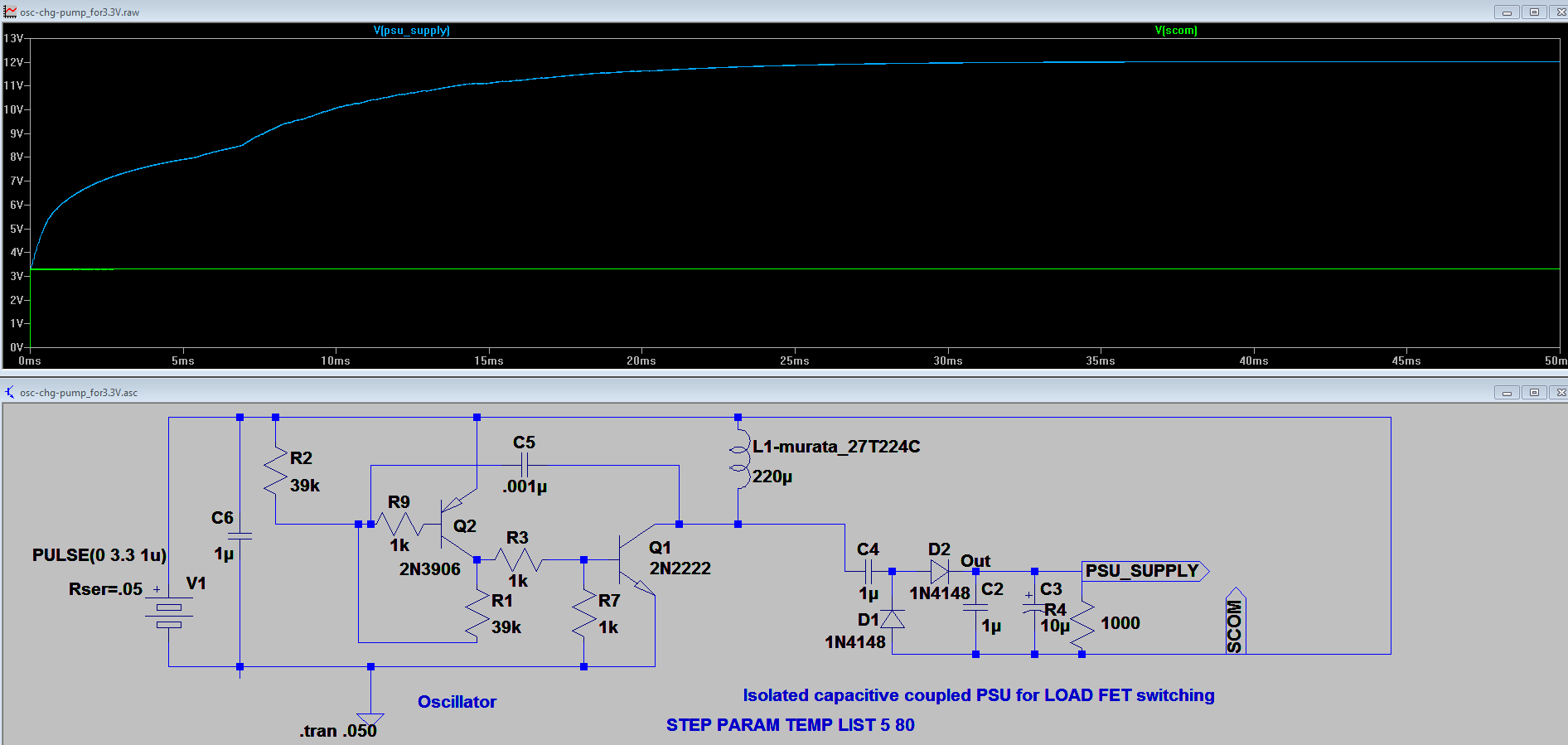Click the .tran .050 simulation directive
The width and height of the screenshot is (1568, 745).
point(338,731)
